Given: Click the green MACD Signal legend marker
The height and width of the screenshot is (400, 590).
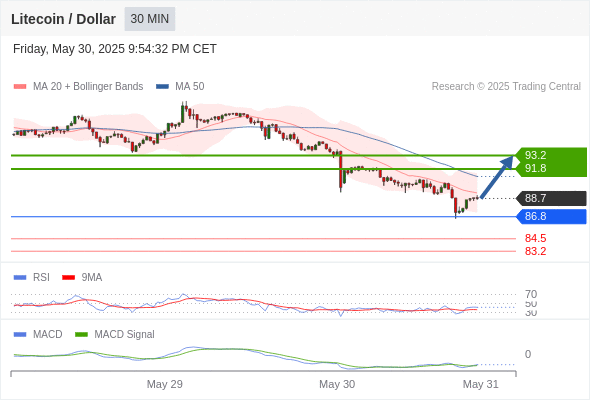Looking at the screenshot, I should pos(81,335).
